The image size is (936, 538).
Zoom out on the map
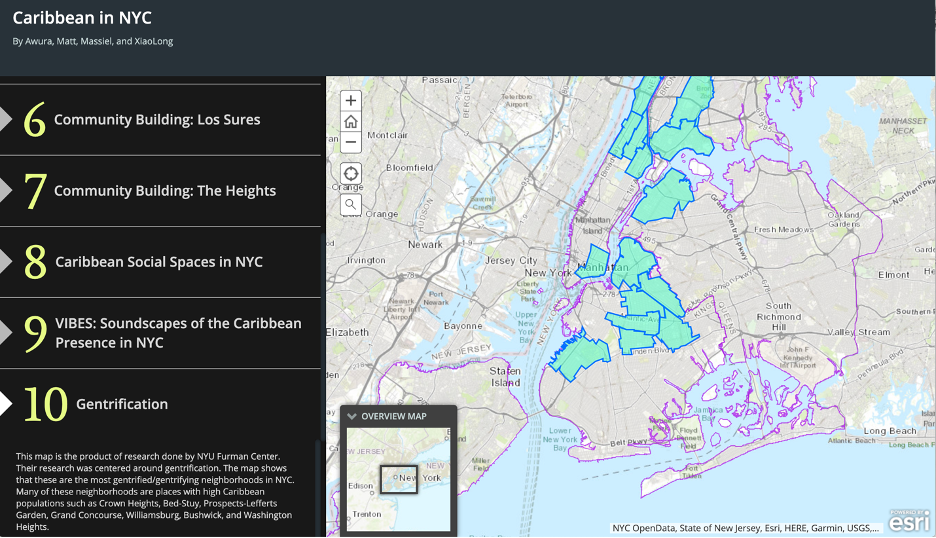(350, 143)
